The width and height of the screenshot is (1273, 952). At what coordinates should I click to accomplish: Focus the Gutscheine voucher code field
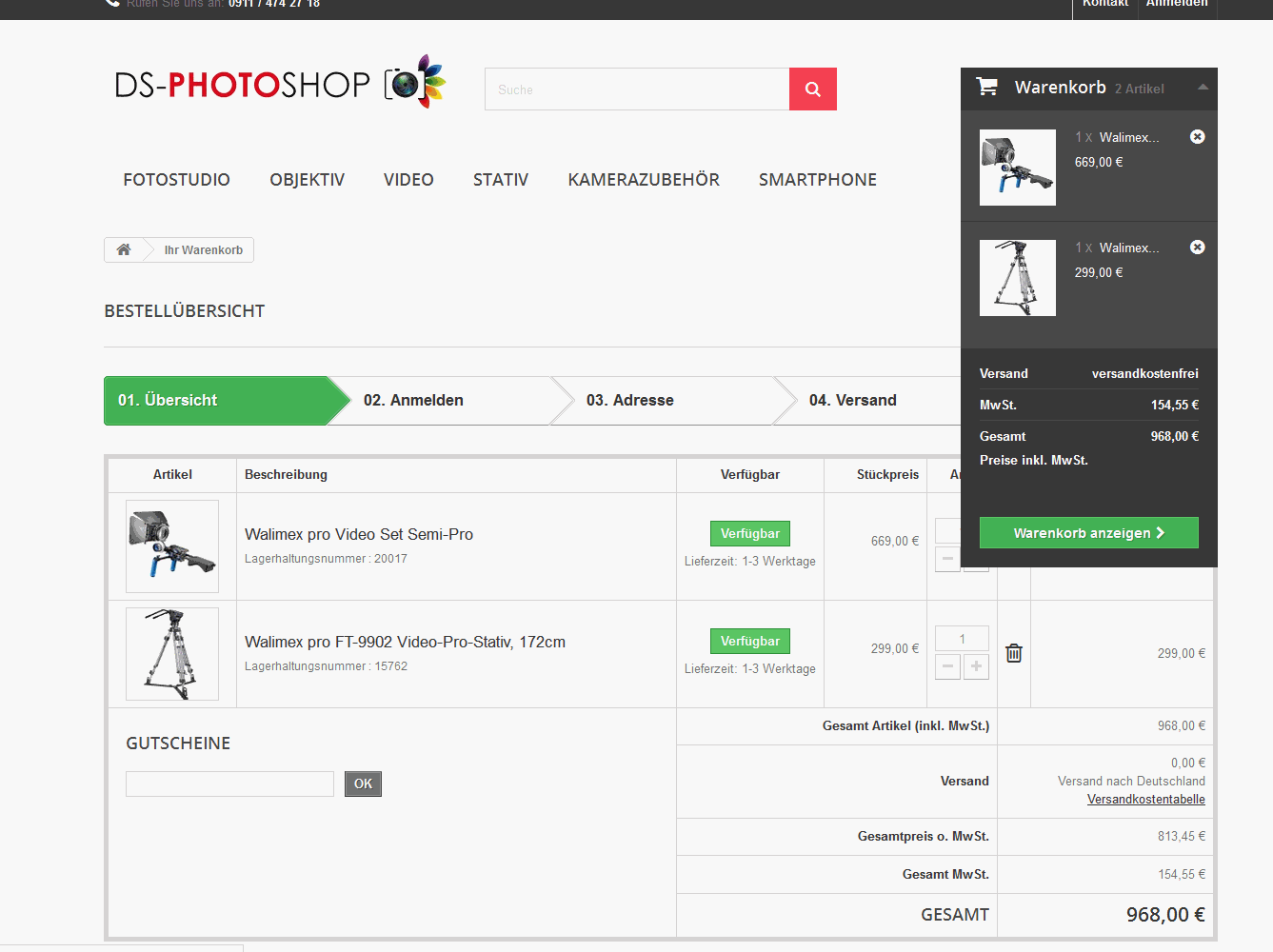click(x=229, y=783)
